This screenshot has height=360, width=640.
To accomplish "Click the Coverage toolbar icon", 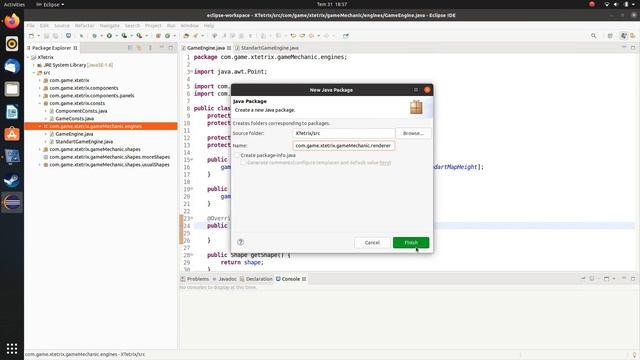I will [x=124, y=36].
